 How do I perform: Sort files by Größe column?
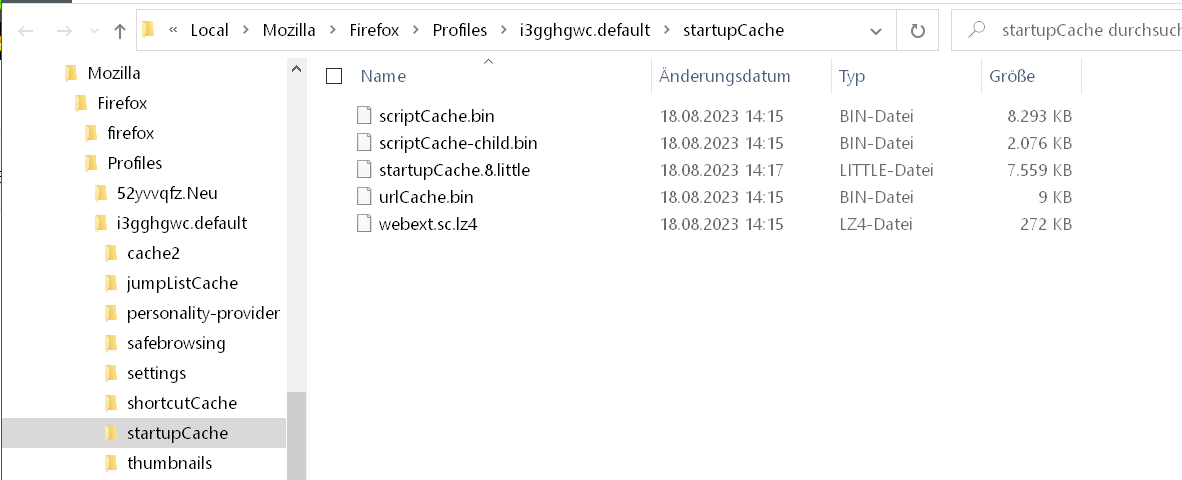1012,76
